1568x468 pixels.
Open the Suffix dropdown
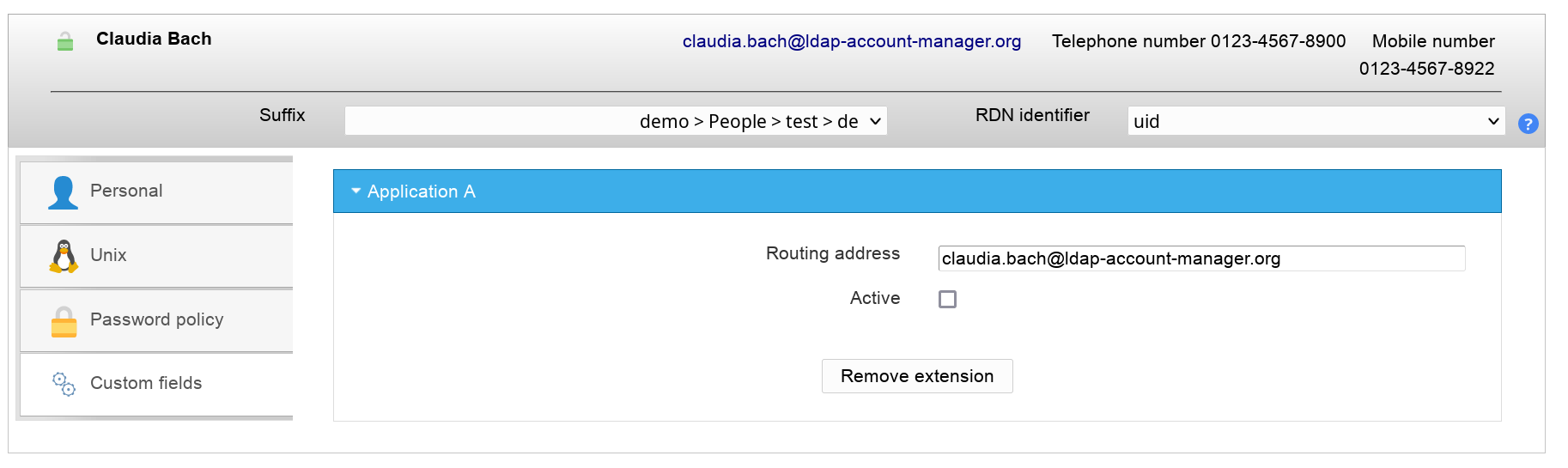click(615, 121)
